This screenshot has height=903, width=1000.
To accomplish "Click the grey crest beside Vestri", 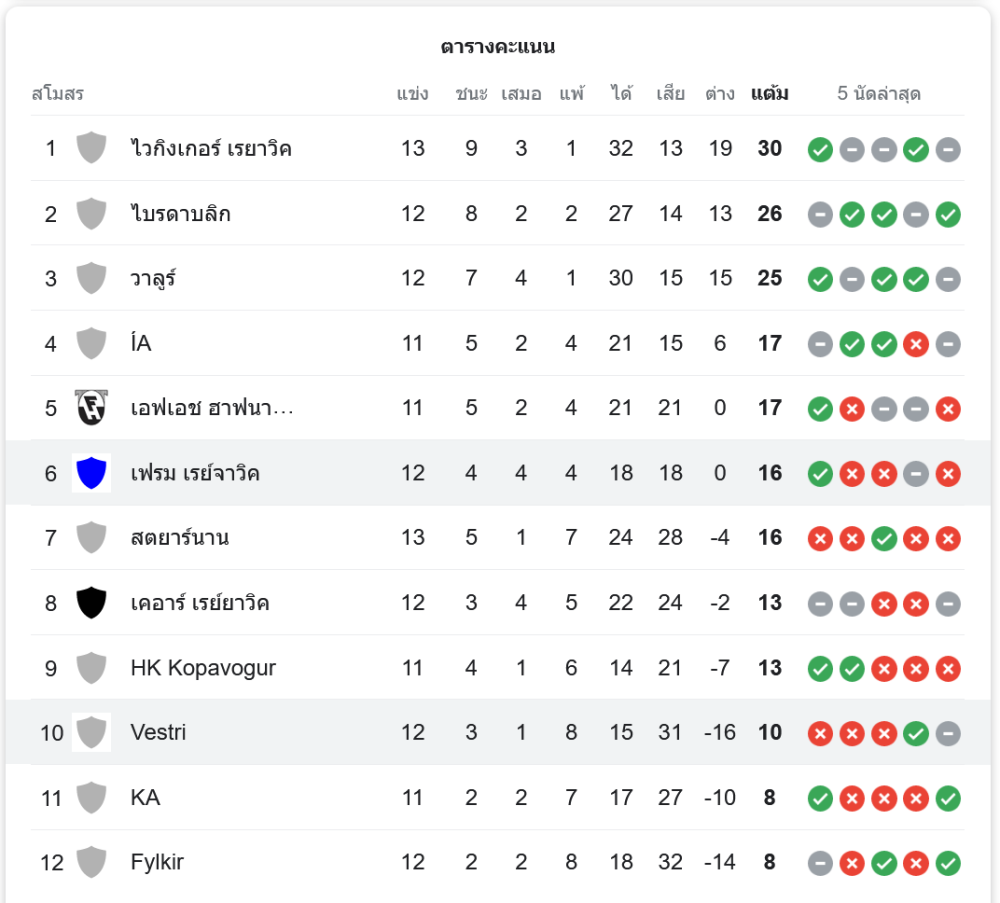I will (x=91, y=733).
